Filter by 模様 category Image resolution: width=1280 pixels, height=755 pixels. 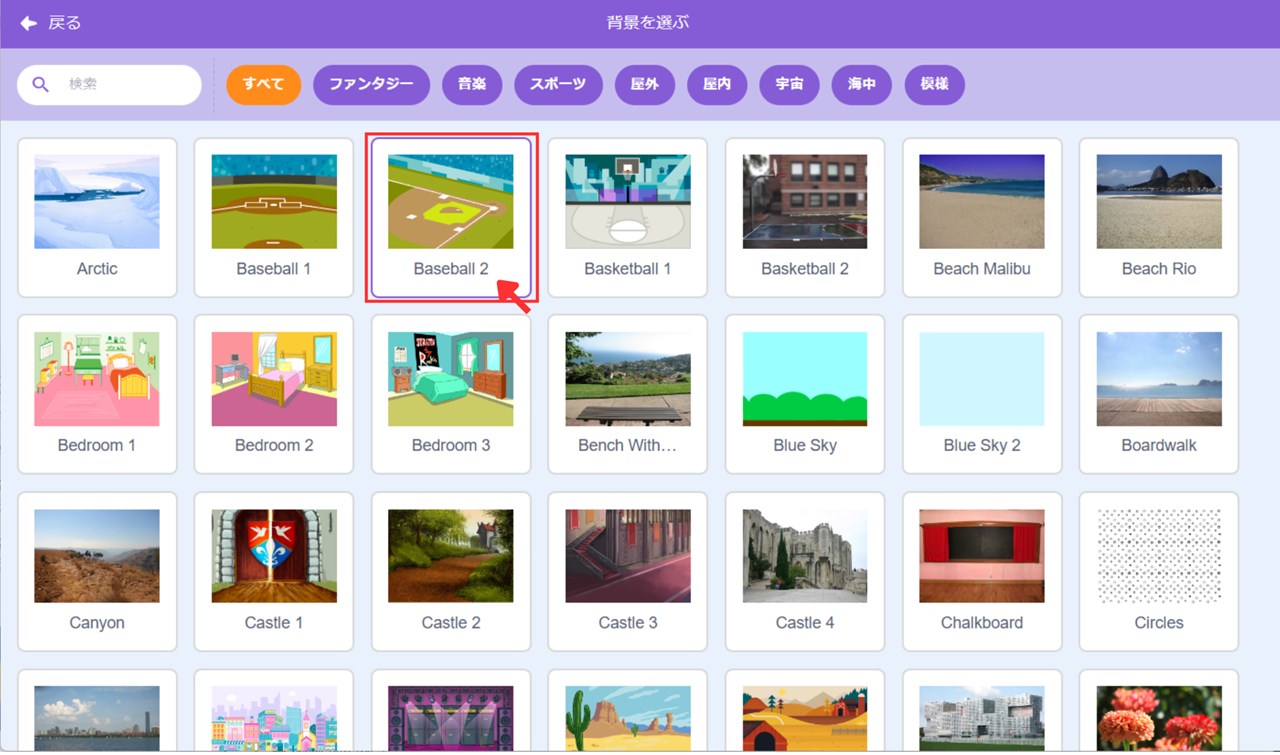tap(934, 85)
